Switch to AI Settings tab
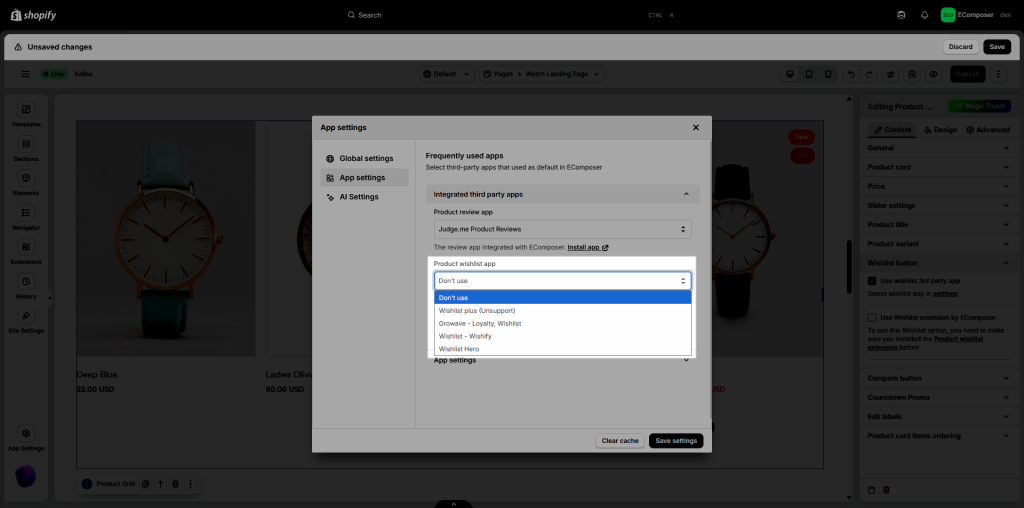Screen dimensions: 1024x508 pos(358,197)
